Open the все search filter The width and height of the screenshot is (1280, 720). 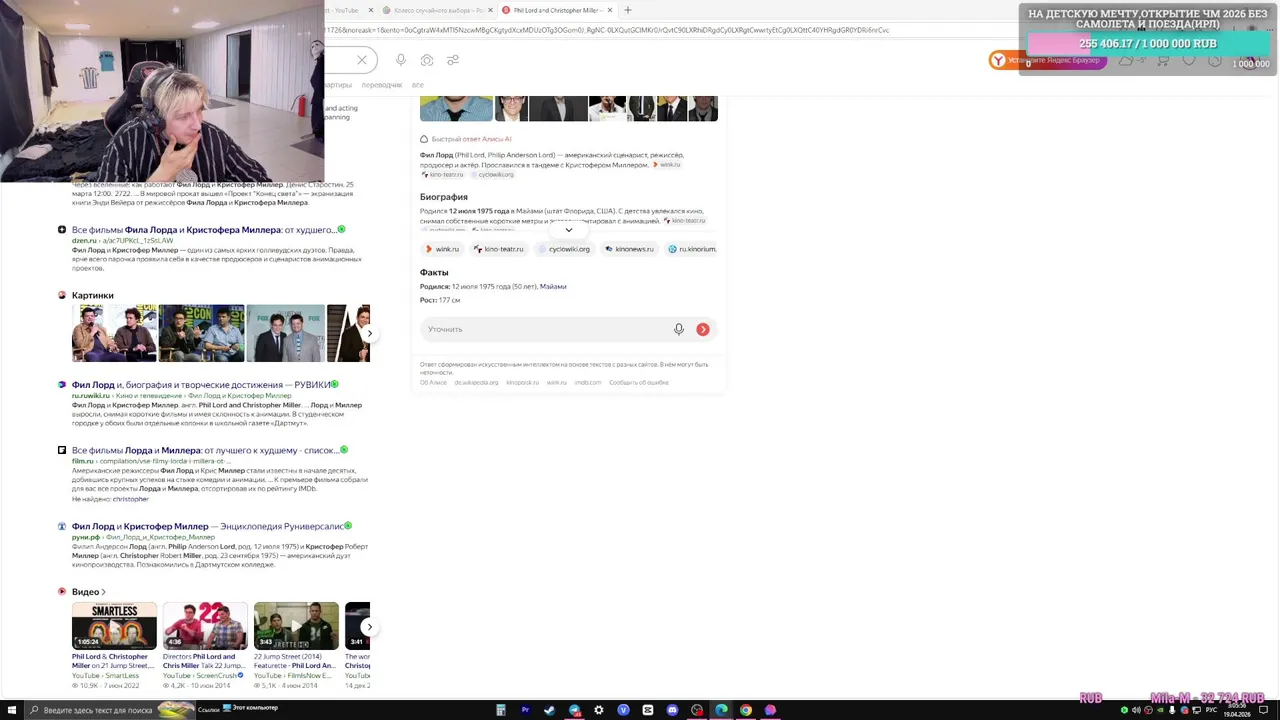[x=417, y=85]
